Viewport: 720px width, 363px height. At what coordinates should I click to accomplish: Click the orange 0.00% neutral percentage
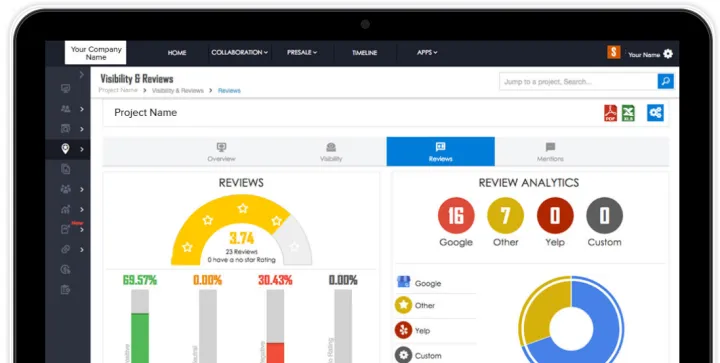208,280
